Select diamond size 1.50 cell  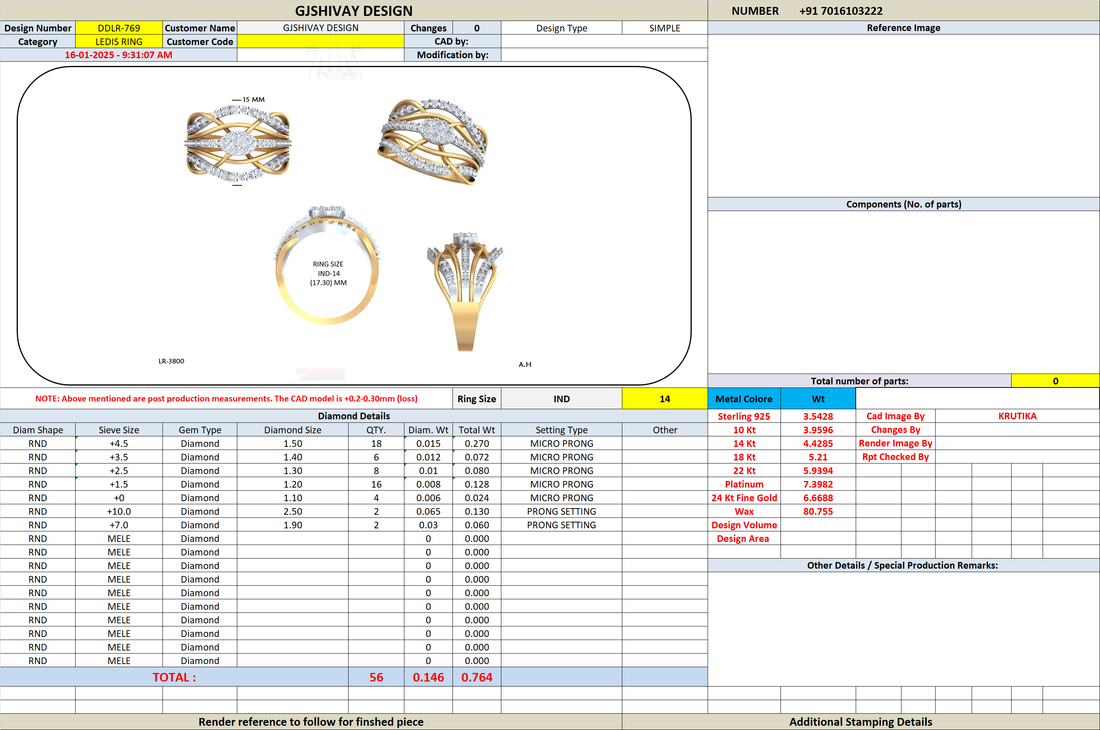coord(293,443)
